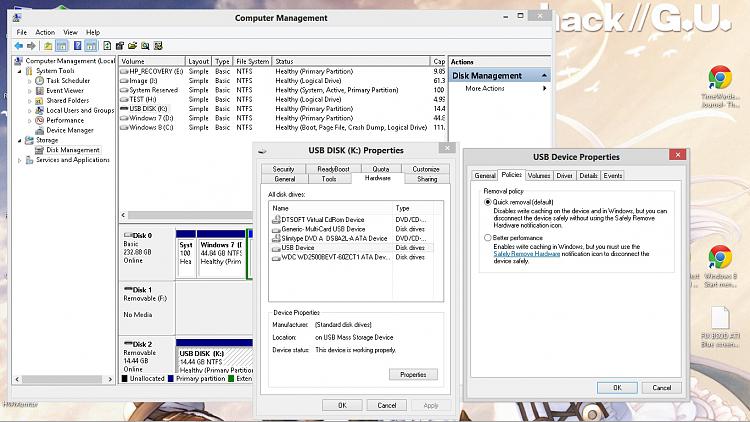Click the TimeWords Journal Chrome desktop icon
Screen dimensions: 750x422
(720, 78)
